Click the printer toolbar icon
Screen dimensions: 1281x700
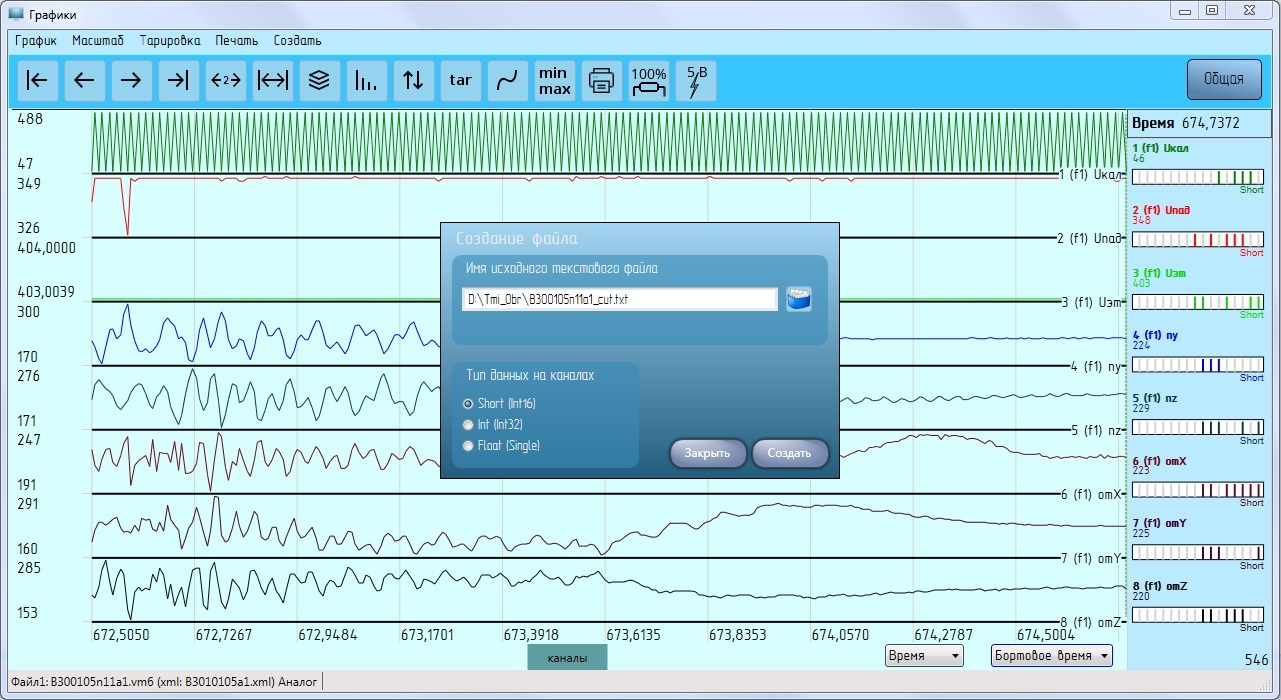(601, 81)
